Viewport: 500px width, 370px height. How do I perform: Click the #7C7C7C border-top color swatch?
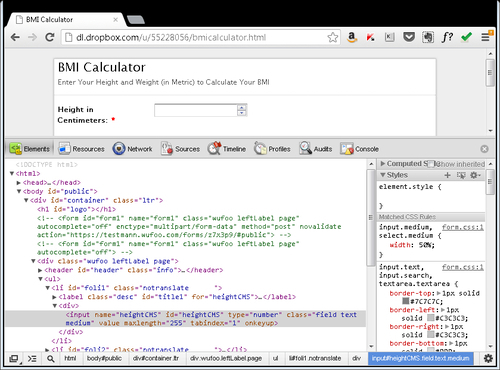(406, 301)
